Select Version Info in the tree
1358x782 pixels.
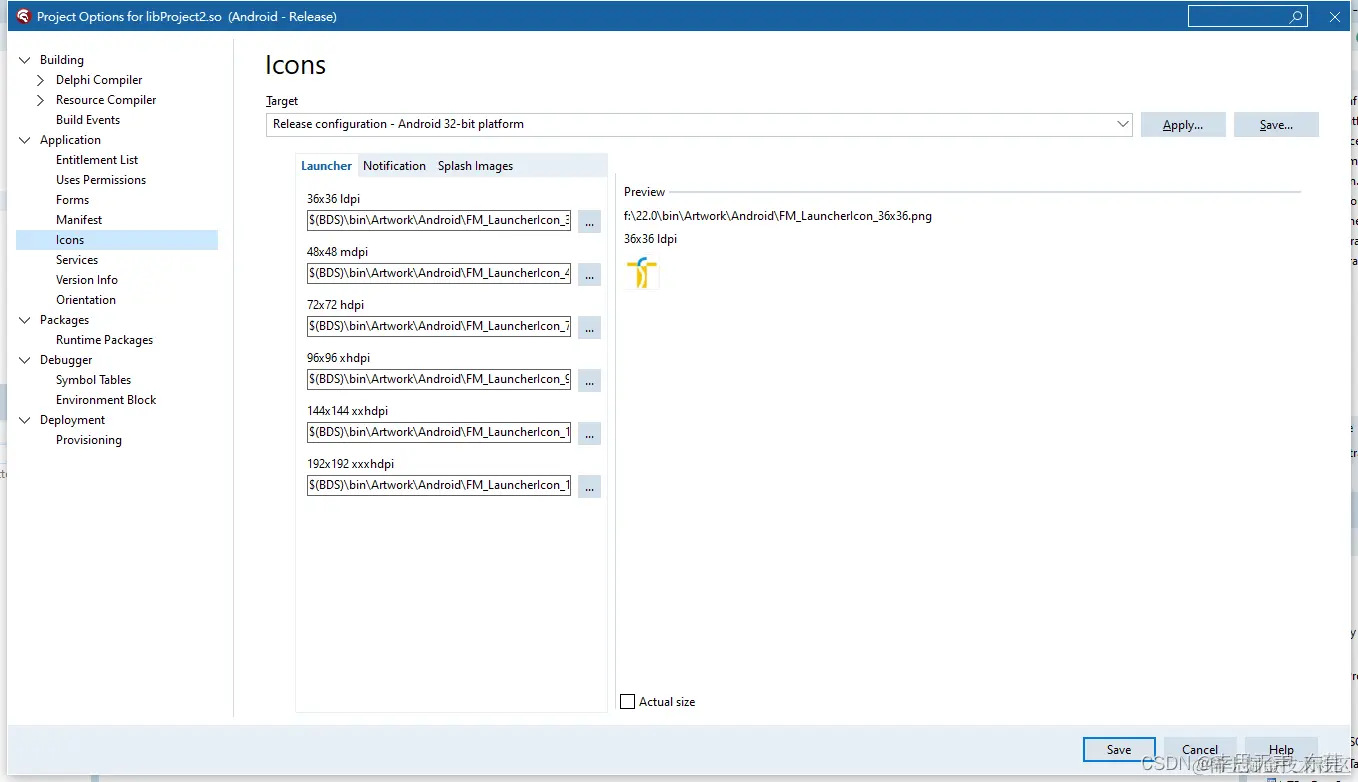point(87,280)
